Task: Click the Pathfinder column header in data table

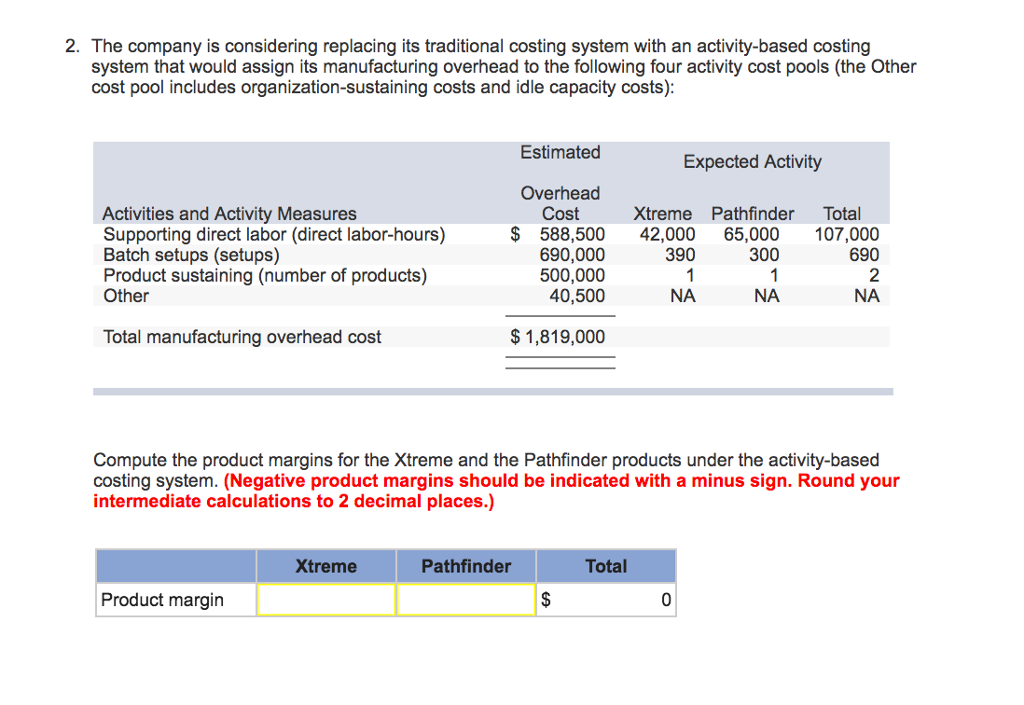Action: [752, 214]
